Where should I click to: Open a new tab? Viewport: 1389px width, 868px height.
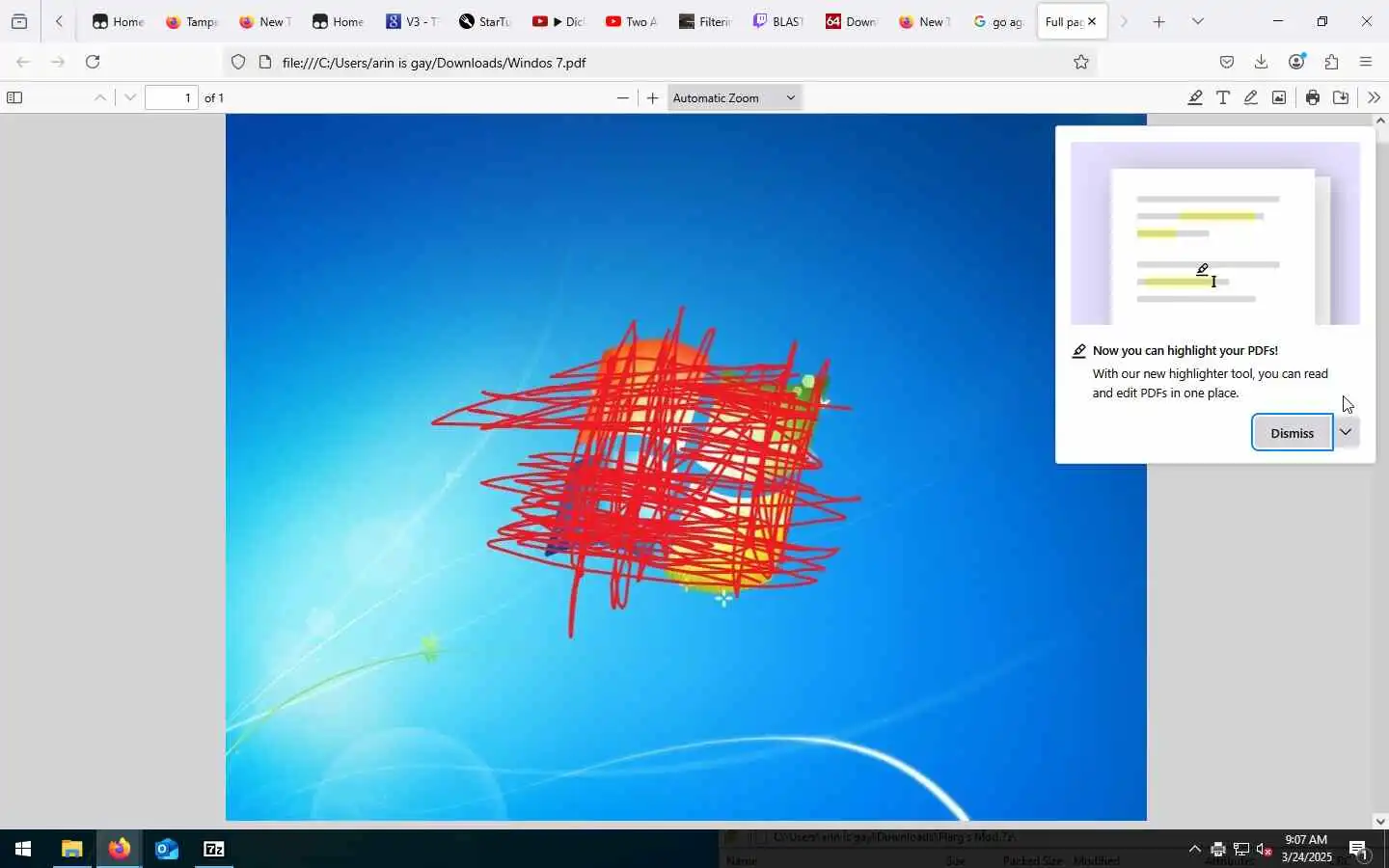pos(1159,21)
